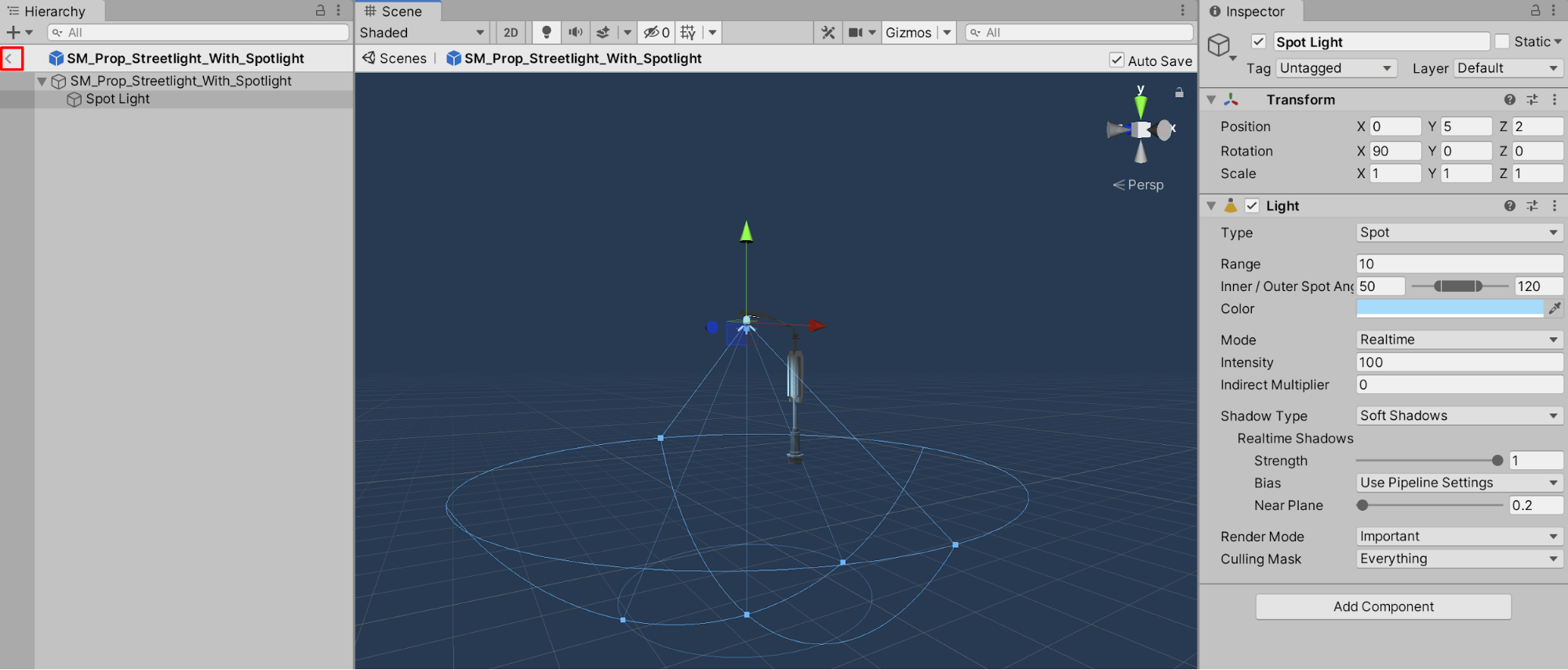Uncheck the Light component enabled checkbox
The image size is (1568, 670).
(1252, 206)
